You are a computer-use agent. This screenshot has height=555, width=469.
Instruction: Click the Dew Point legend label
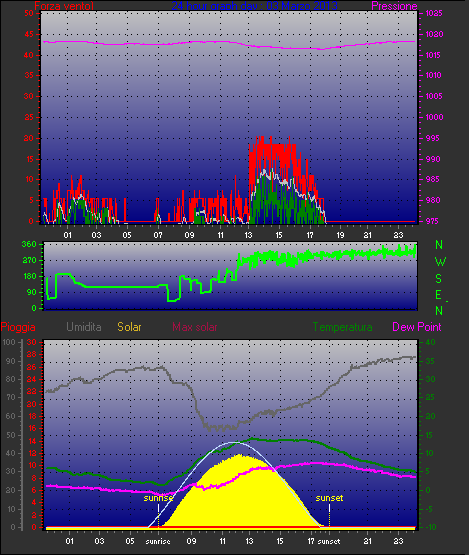(417, 327)
